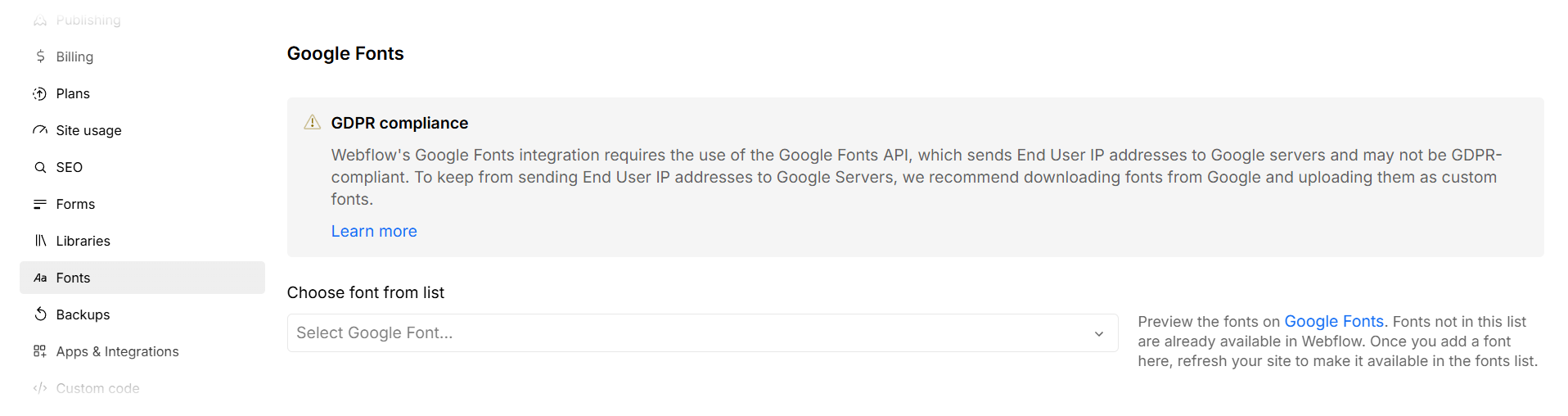Click the SEO magnifier icon
1568x416 pixels.
pyautogui.click(x=40, y=167)
